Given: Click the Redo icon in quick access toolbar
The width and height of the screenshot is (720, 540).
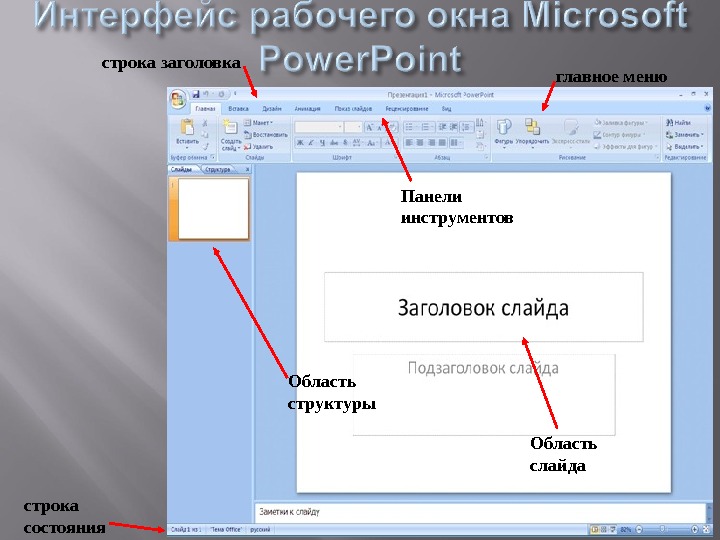Looking at the screenshot, I should click(x=221, y=94).
